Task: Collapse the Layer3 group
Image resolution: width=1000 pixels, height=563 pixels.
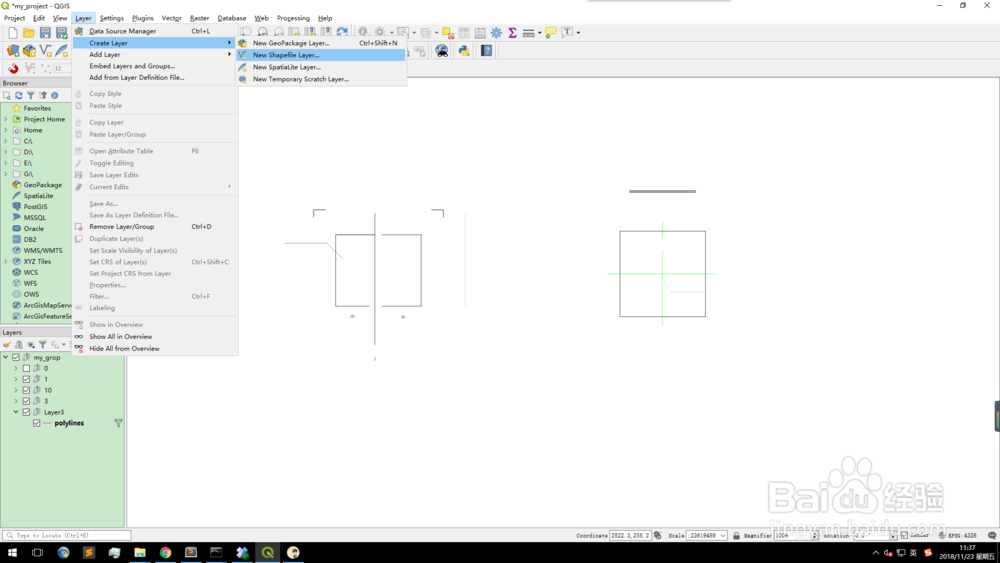Action: point(16,412)
